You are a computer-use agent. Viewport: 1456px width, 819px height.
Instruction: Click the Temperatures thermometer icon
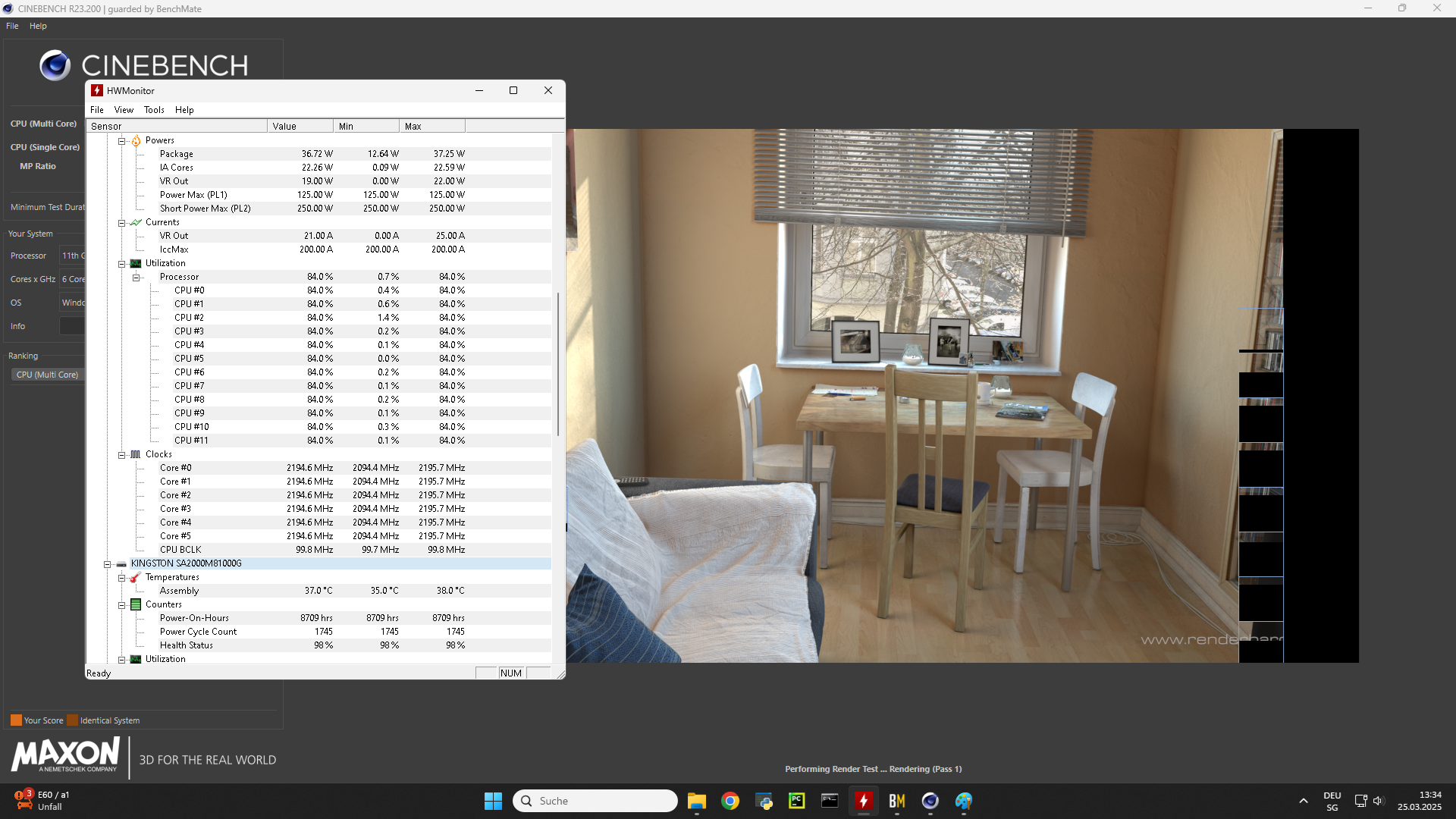(136, 577)
